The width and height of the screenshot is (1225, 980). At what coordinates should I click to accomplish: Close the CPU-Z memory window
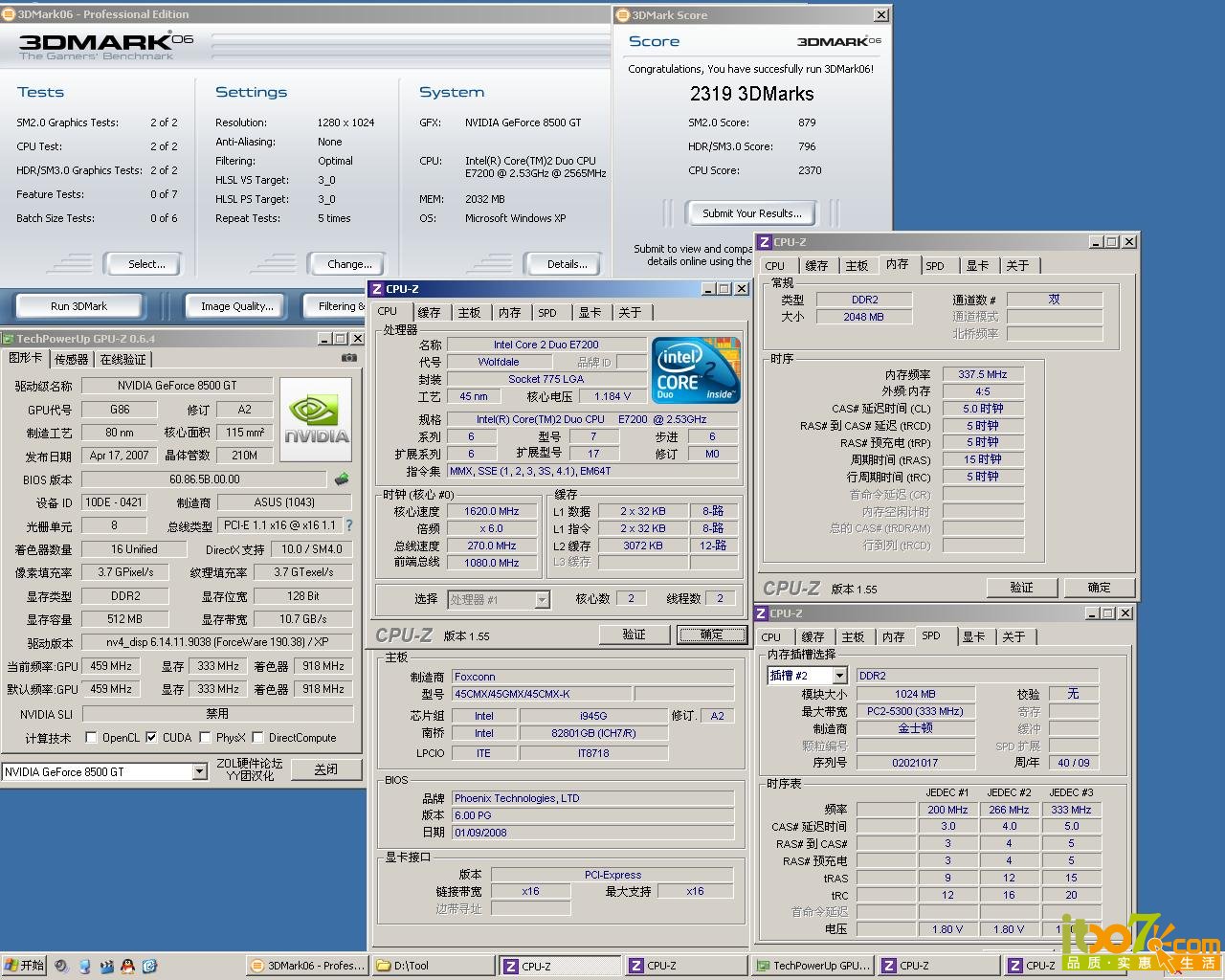coord(1129,242)
